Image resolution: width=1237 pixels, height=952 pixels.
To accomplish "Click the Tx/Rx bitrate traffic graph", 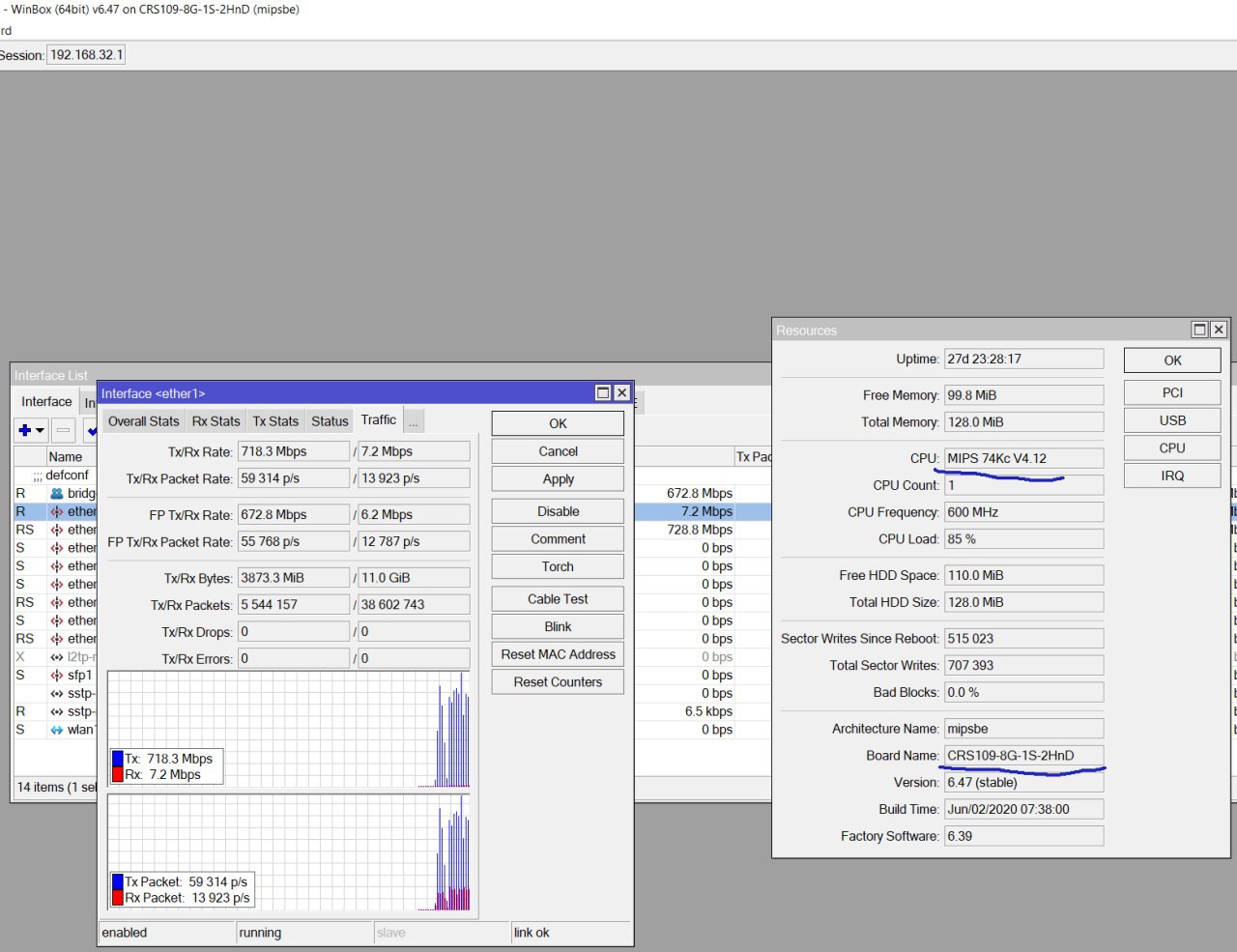I will click(289, 730).
